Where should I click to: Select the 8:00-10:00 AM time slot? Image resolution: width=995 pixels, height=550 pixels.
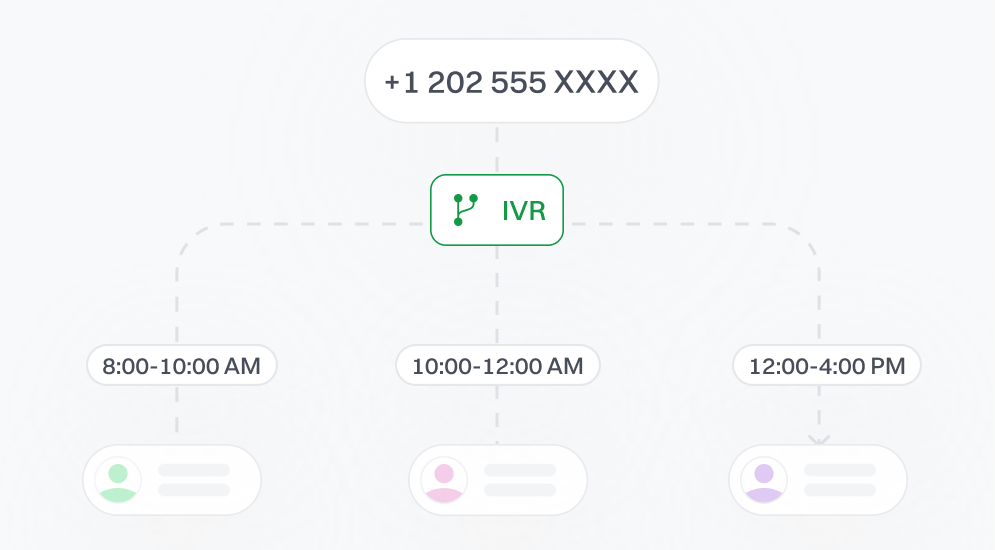point(181,366)
